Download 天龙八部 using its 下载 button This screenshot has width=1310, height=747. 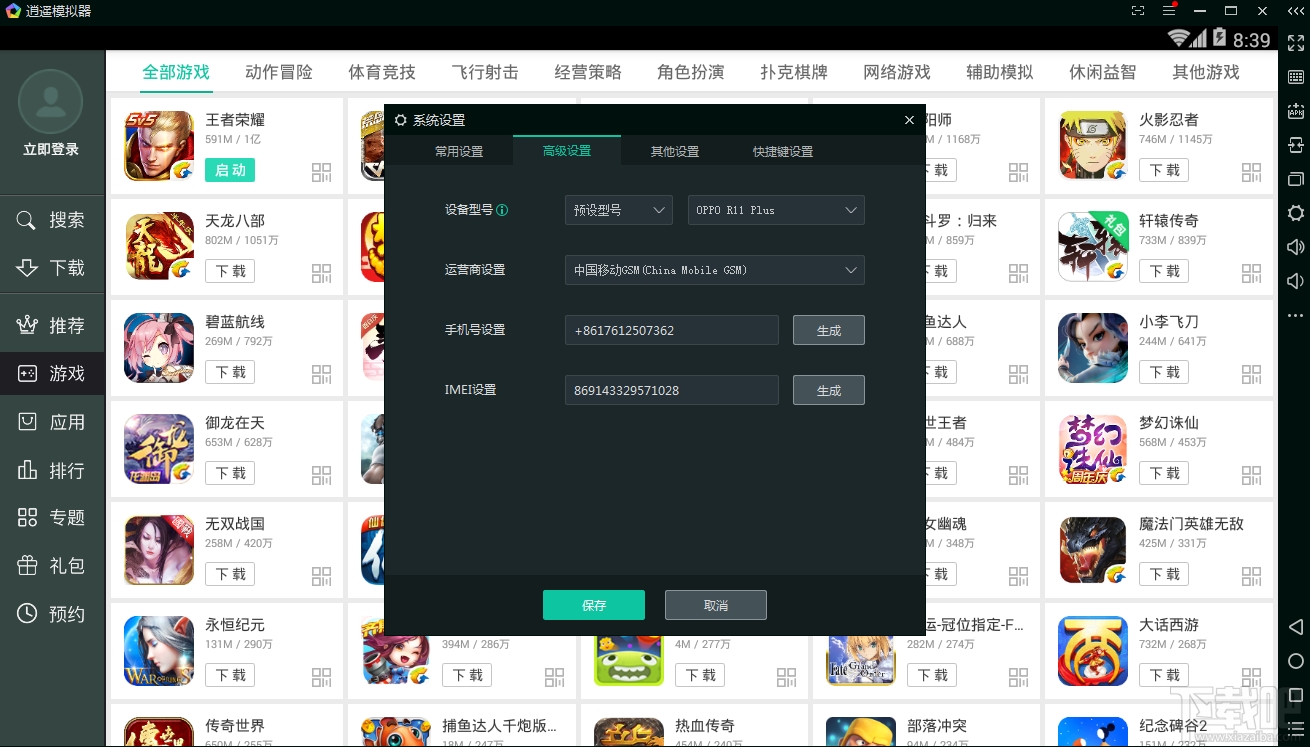point(230,271)
